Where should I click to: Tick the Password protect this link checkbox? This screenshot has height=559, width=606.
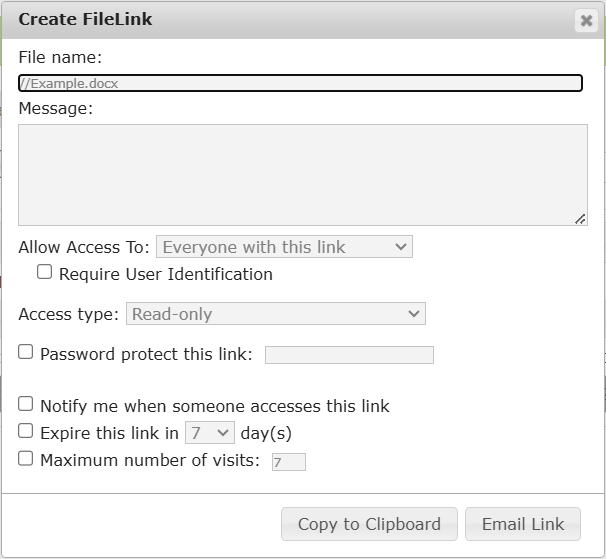(x=26, y=352)
